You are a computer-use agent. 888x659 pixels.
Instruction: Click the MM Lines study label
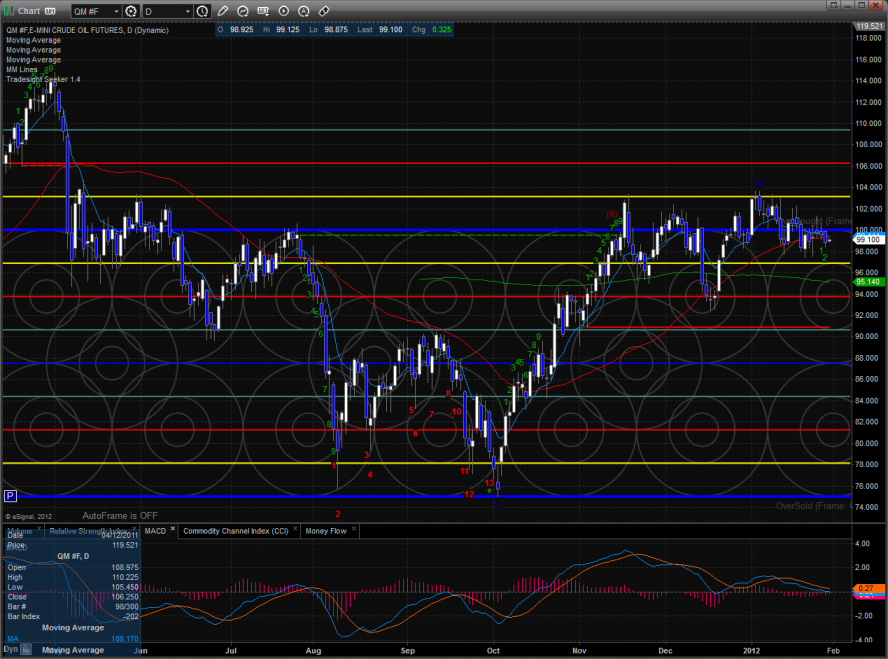[x=22, y=70]
